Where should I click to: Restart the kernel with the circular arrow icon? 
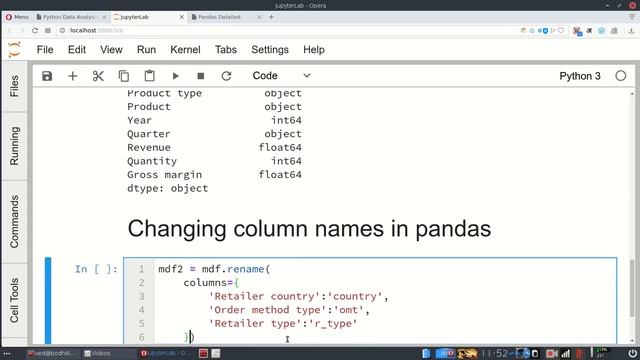click(226, 76)
